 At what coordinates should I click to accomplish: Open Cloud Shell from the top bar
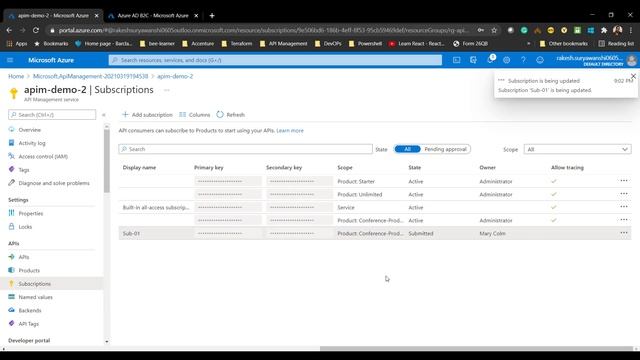457,60
